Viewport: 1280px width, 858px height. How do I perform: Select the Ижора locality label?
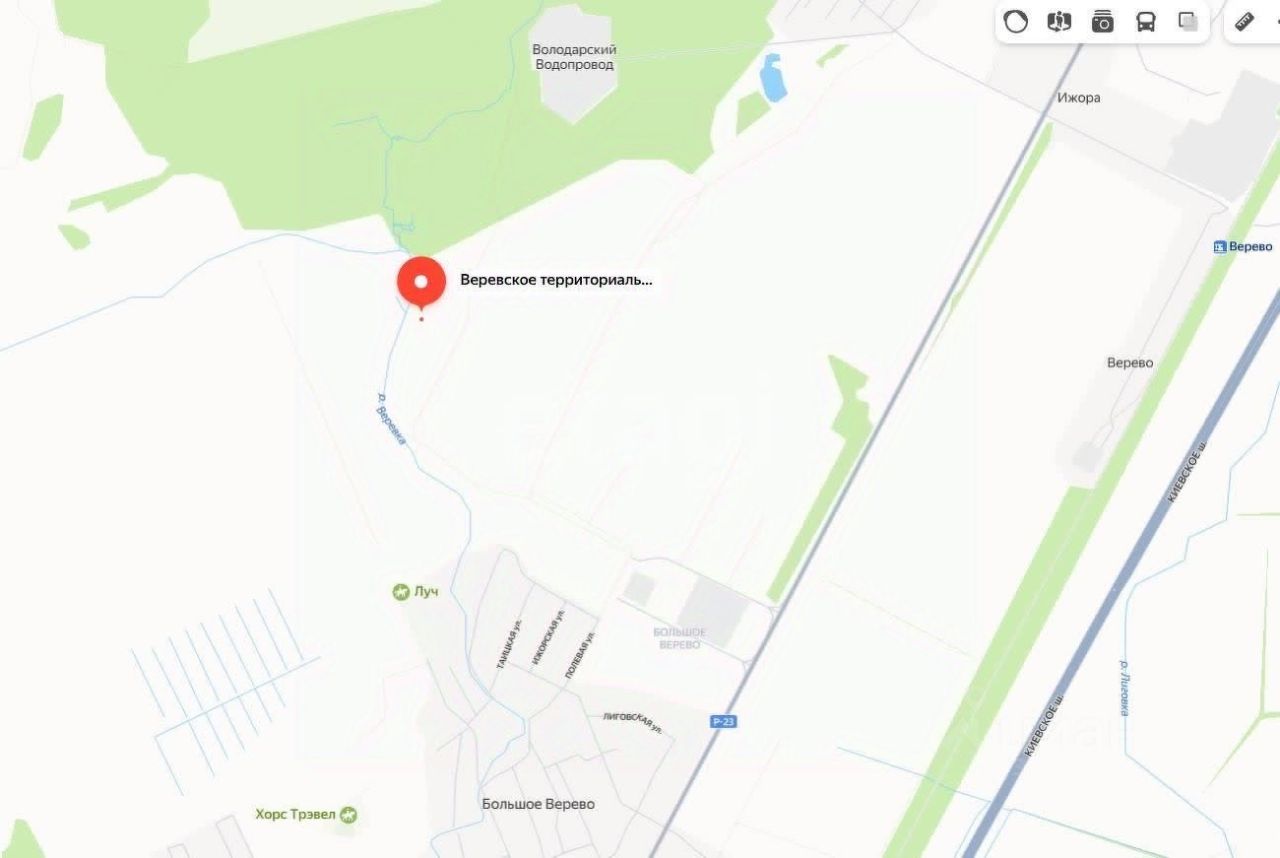click(x=1079, y=98)
